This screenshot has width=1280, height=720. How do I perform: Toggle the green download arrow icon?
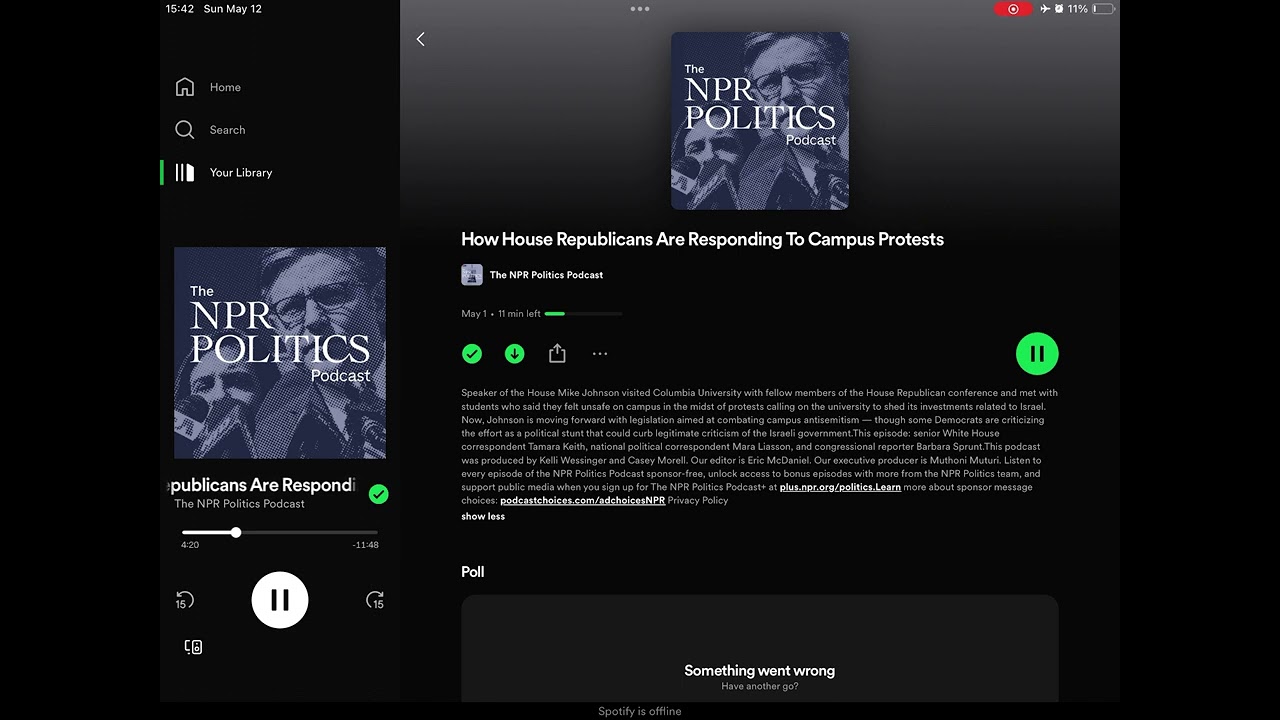point(514,354)
